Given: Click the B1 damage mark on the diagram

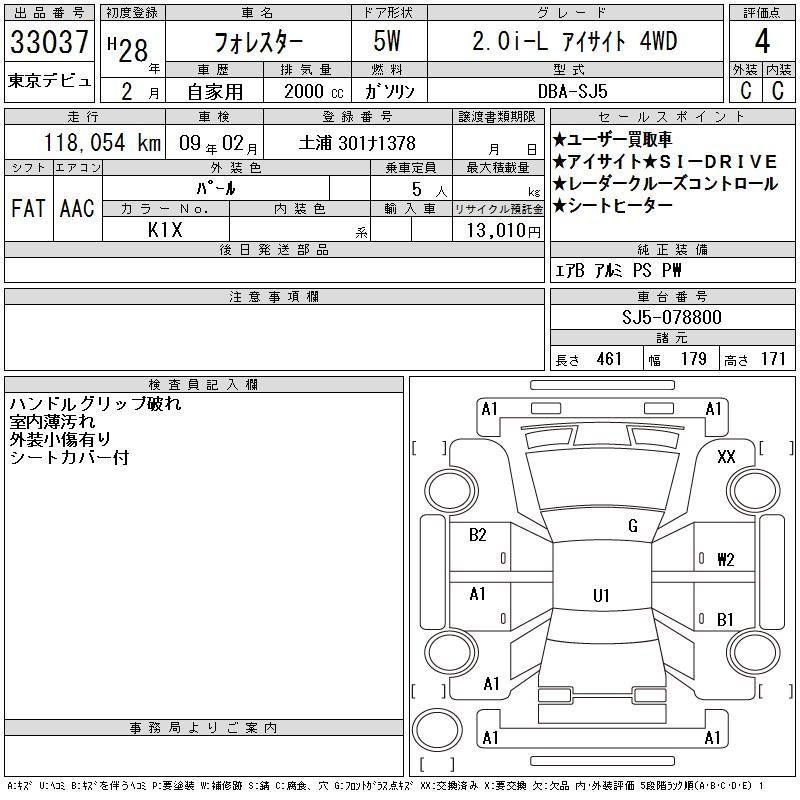Looking at the screenshot, I should click(725, 619).
